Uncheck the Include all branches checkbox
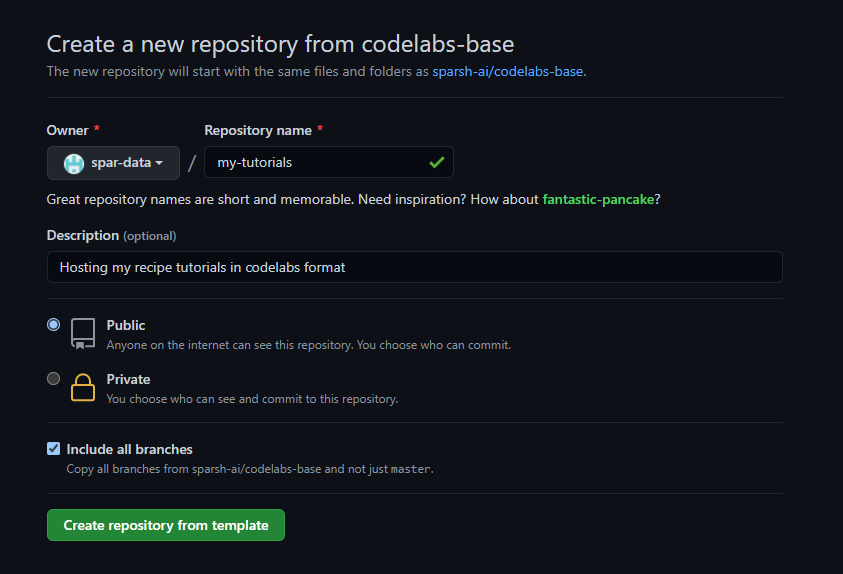 tap(53, 448)
